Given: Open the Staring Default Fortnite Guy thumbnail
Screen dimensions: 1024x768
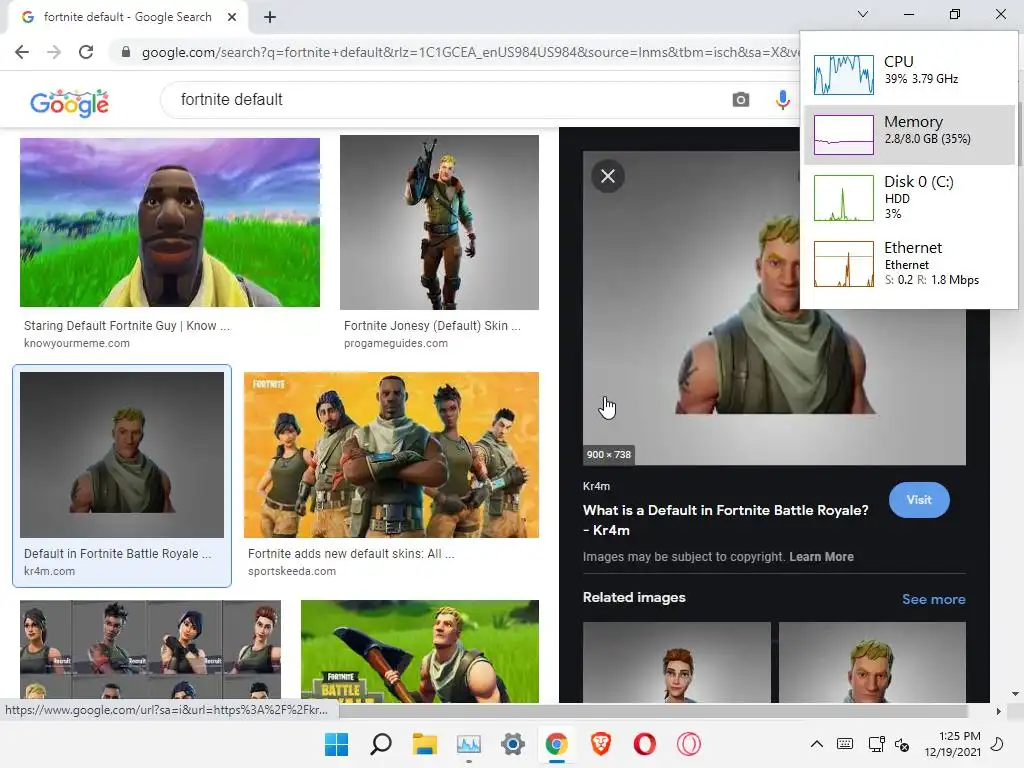Looking at the screenshot, I should pyautogui.click(x=170, y=222).
